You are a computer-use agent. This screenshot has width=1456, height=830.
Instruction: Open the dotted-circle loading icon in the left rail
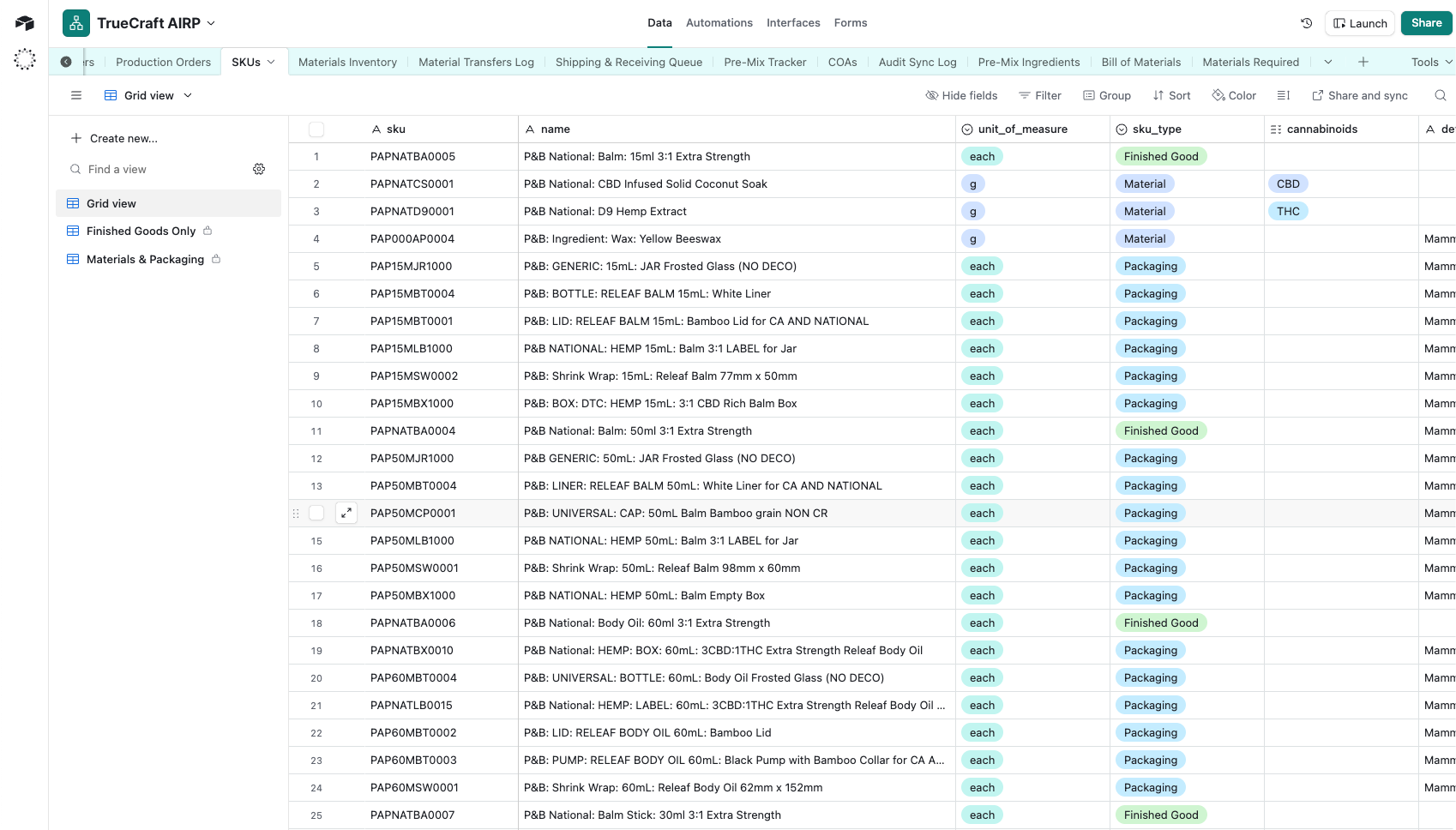tap(25, 59)
